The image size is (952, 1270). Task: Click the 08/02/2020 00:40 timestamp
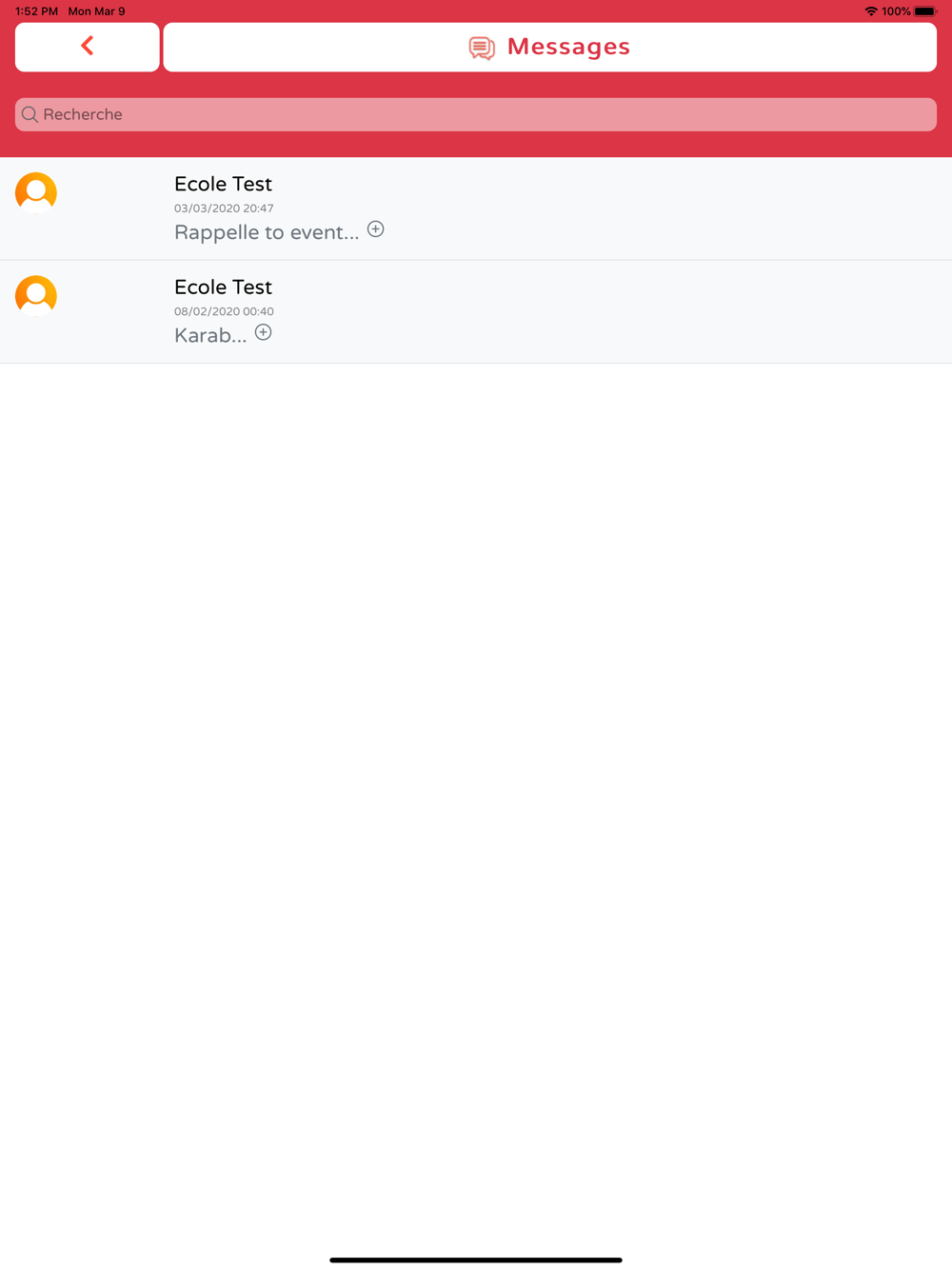click(x=224, y=311)
